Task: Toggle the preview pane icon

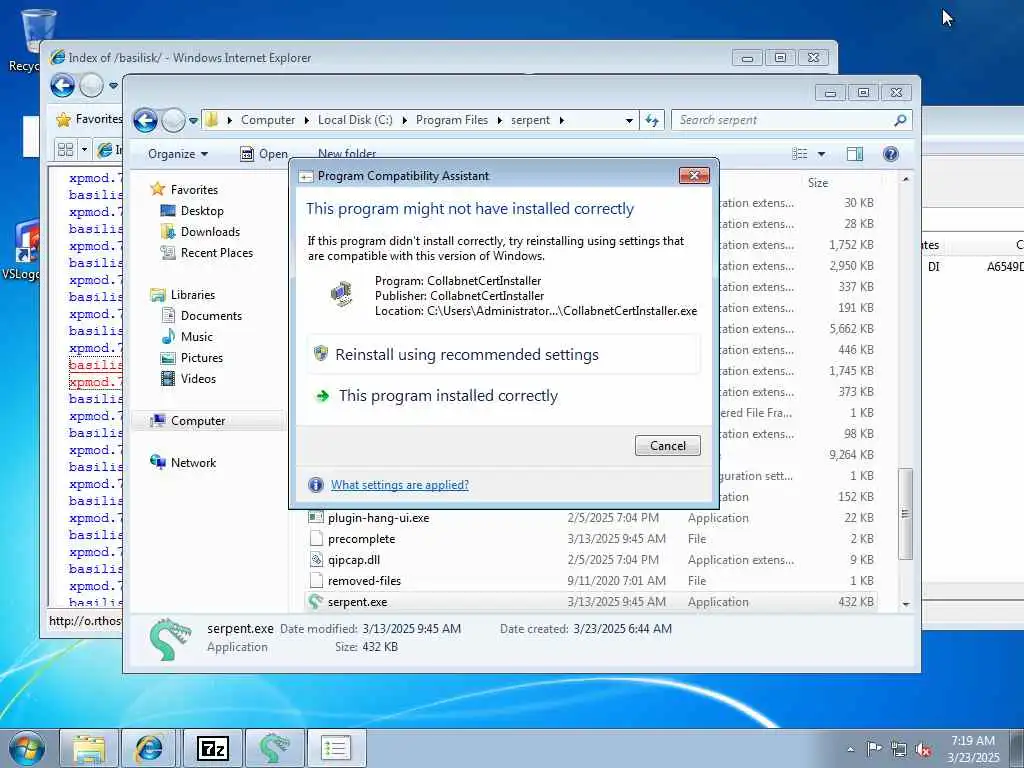Action: tap(855, 154)
